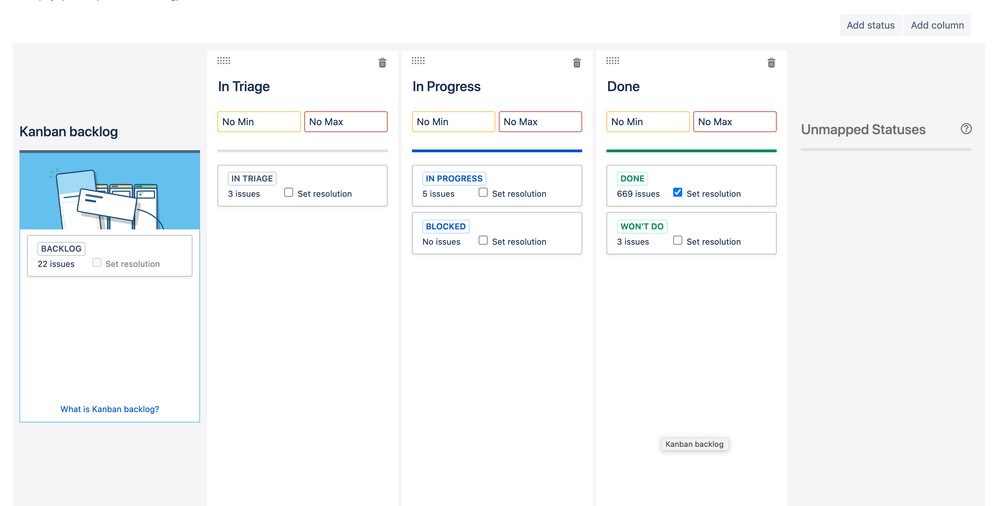Uncheck Set resolution for Done status
999x506 pixels.
(x=677, y=192)
